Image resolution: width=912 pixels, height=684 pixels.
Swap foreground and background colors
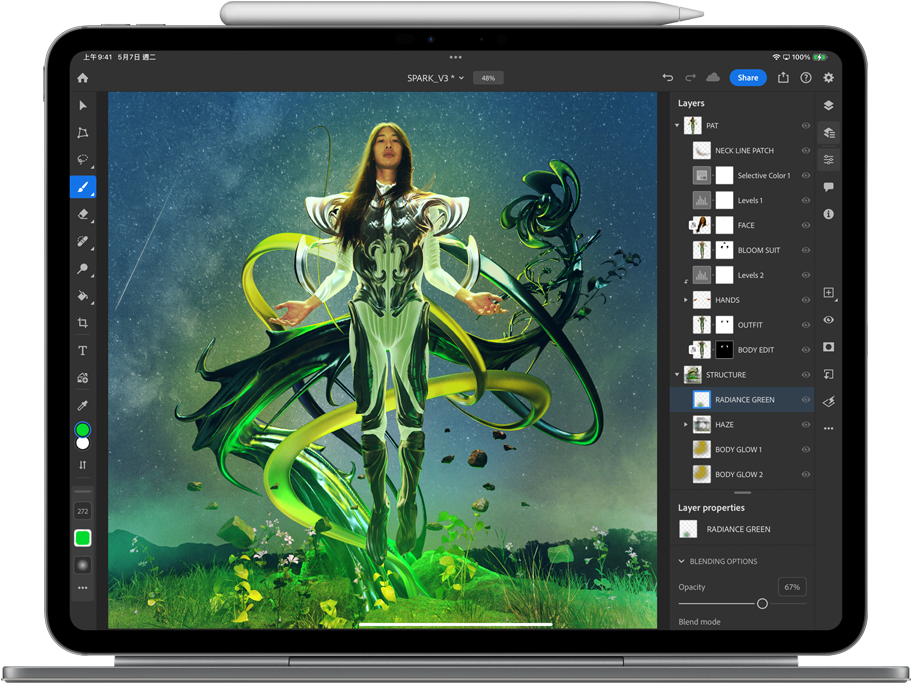point(83,465)
